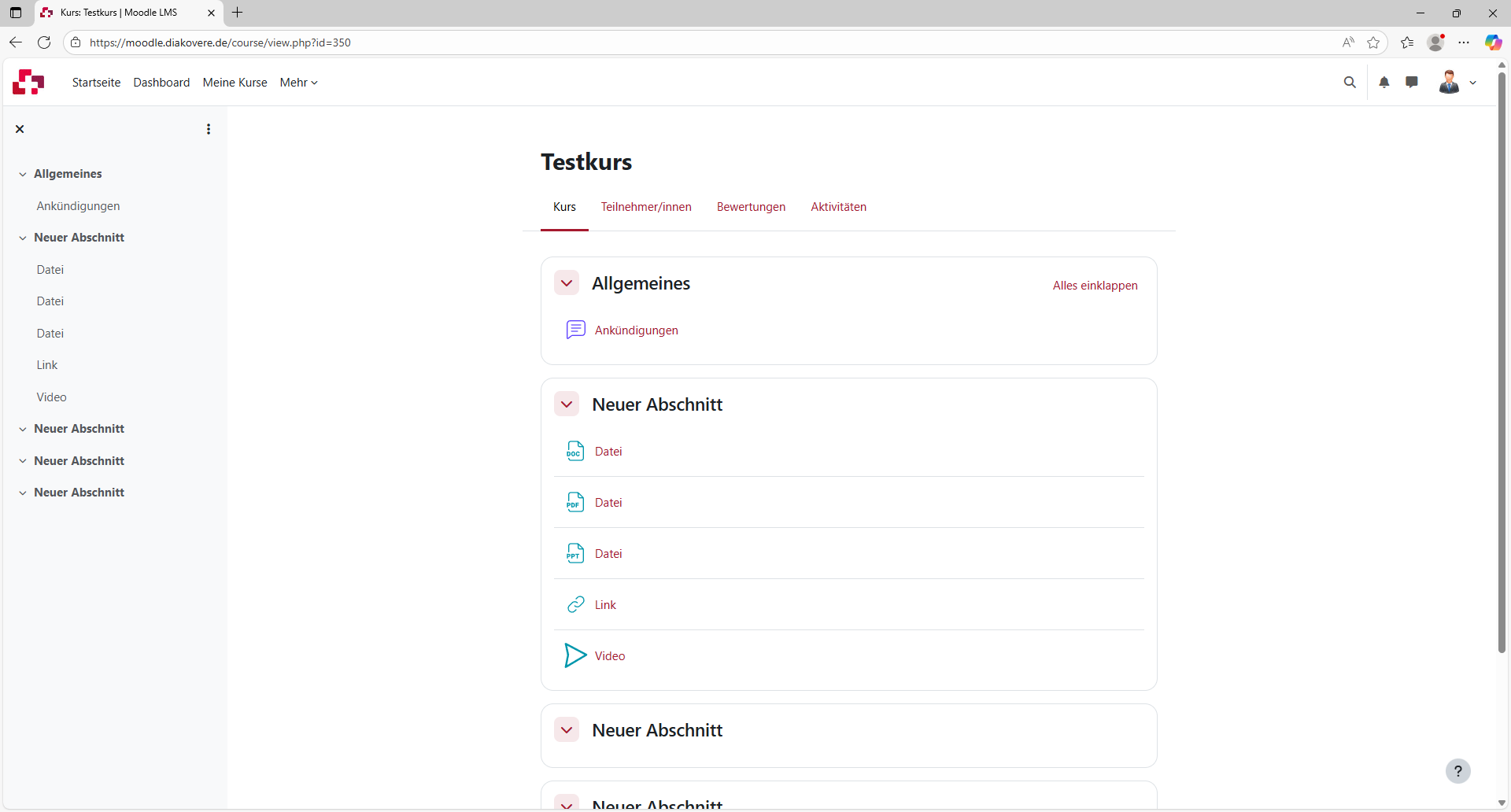Expand the Mehr navigation dropdown
The image size is (1511, 812).
(x=298, y=83)
